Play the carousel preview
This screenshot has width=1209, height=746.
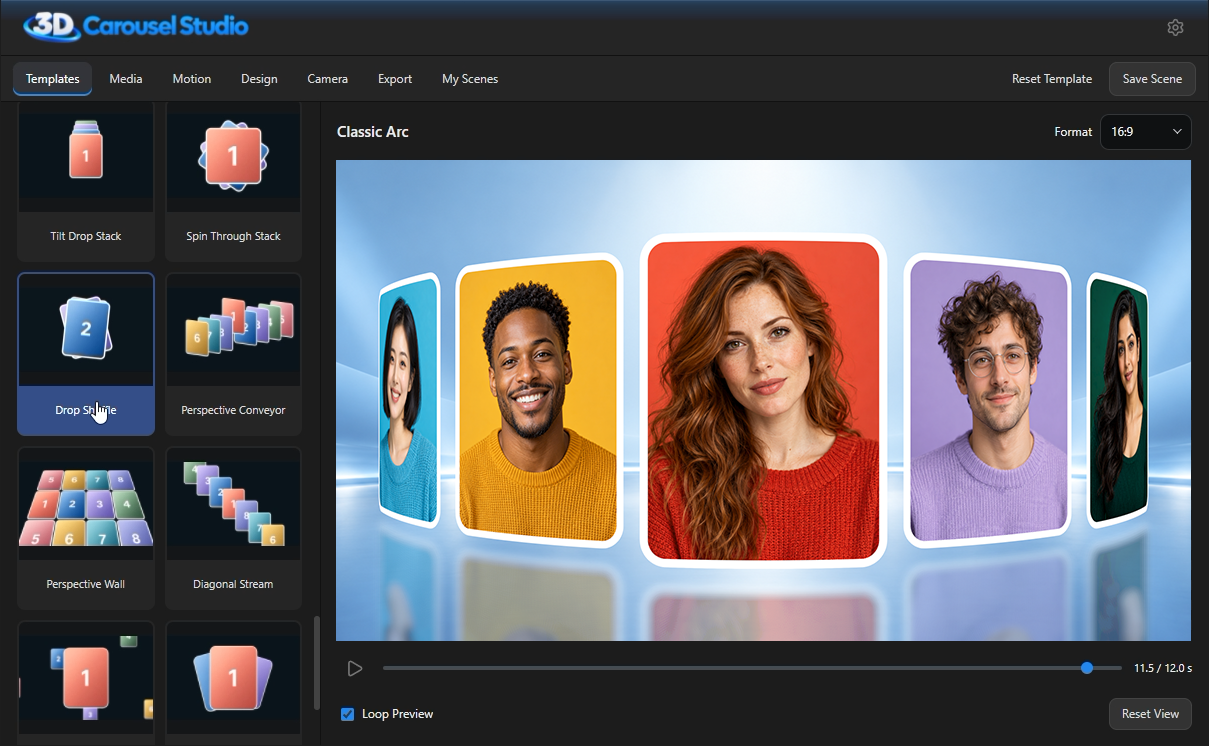click(x=354, y=668)
